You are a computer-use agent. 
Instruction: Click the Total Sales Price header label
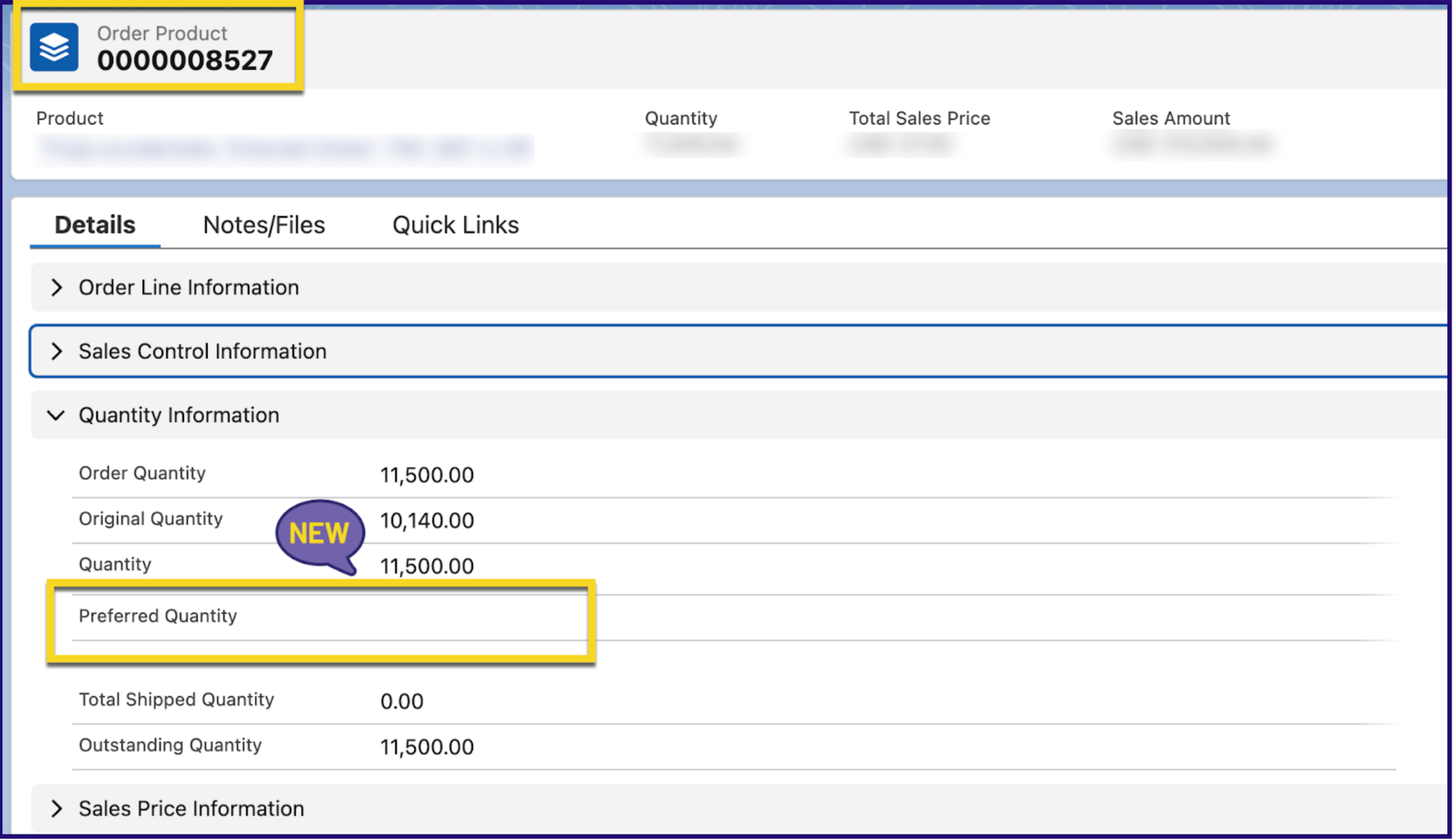(x=919, y=118)
